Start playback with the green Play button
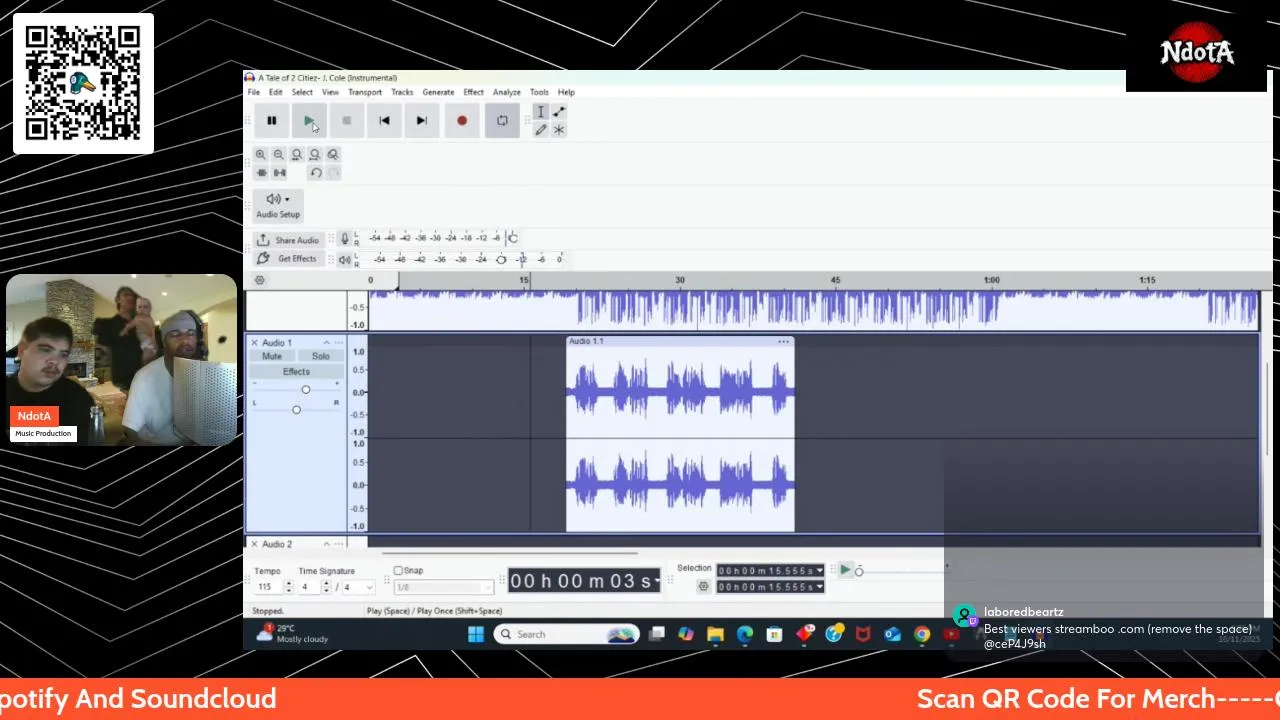The image size is (1280, 720). [x=309, y=121]
